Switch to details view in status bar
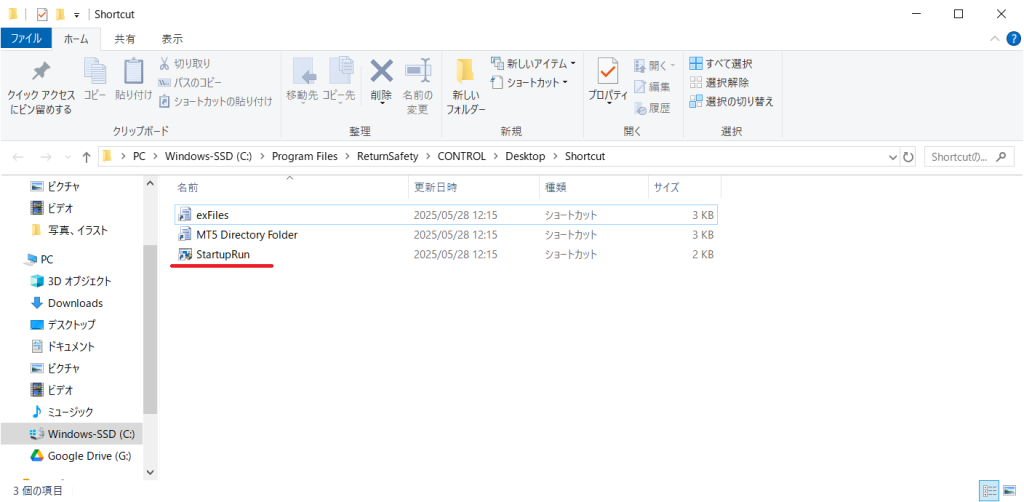The height and width of the screenshot is (502, 1024). point(991,490)
